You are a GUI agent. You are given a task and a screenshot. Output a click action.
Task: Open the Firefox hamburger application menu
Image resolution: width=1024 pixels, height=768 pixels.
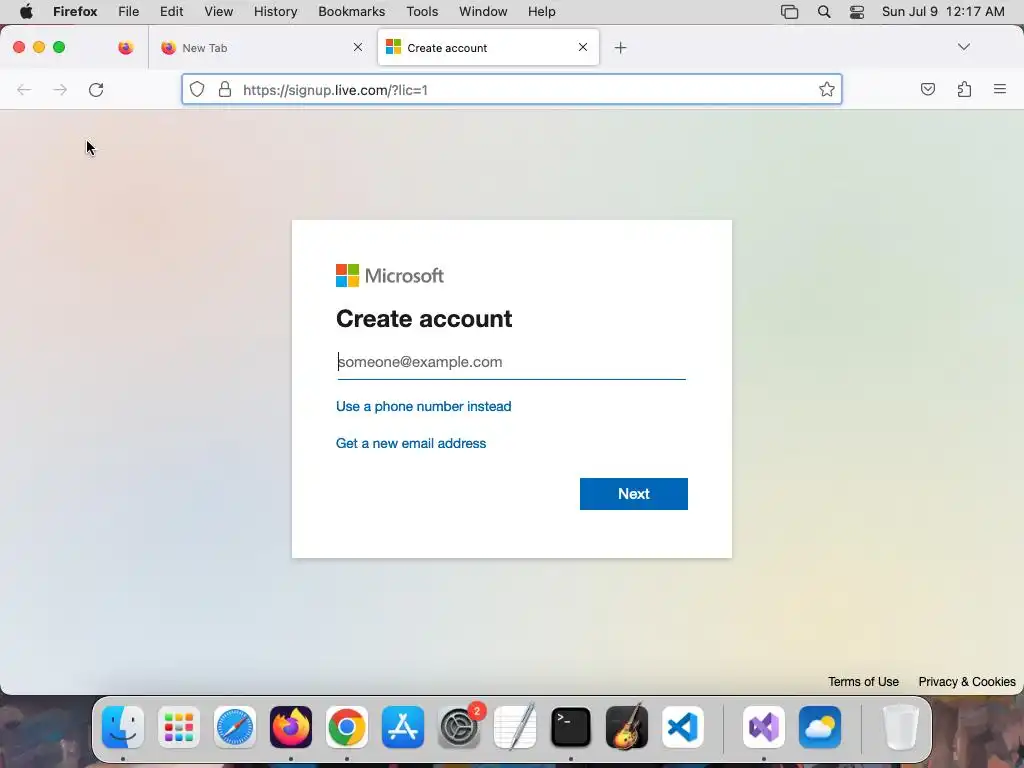tap(1000, 89)
